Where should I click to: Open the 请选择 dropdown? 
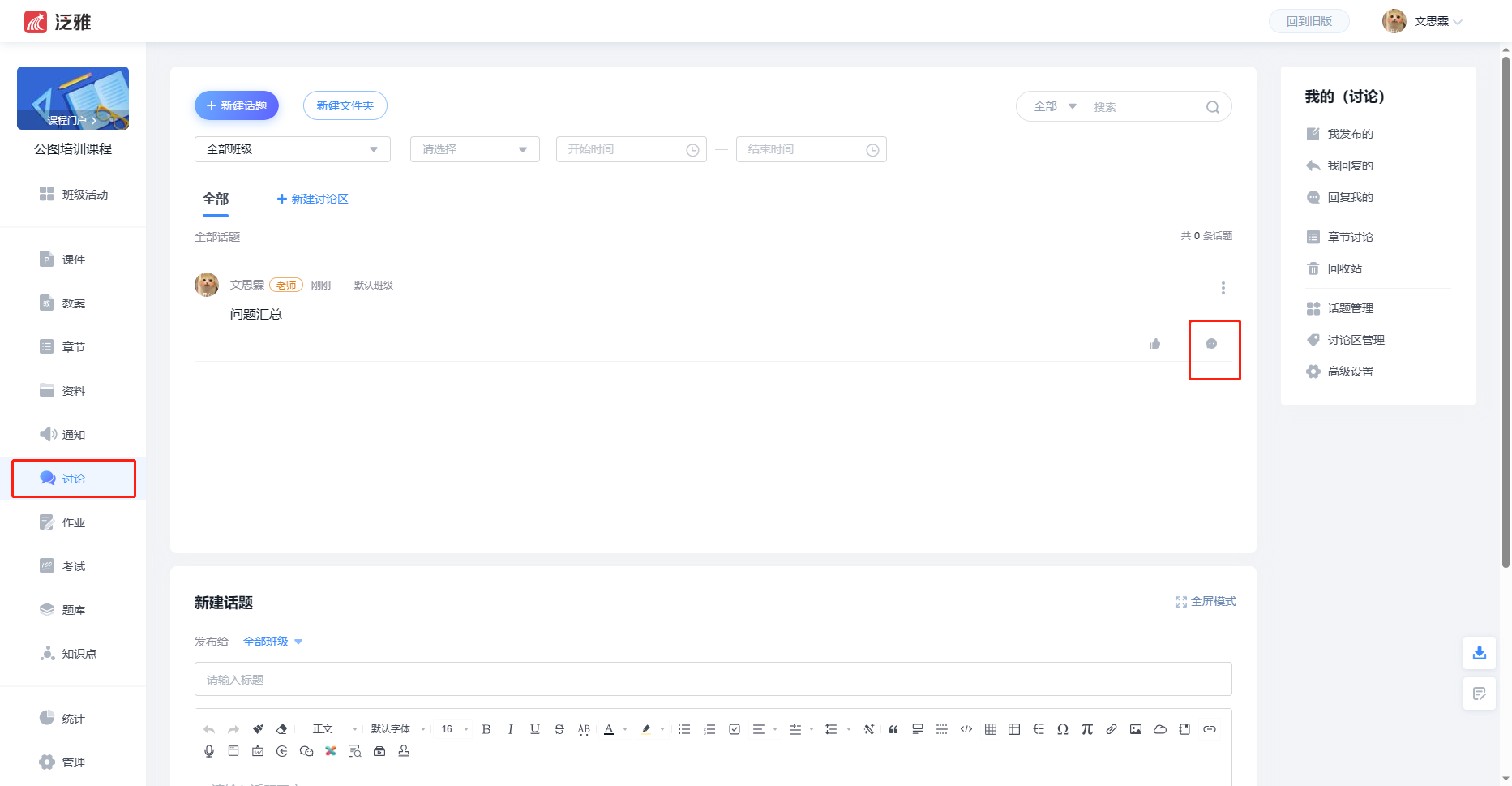pos(475,149)
